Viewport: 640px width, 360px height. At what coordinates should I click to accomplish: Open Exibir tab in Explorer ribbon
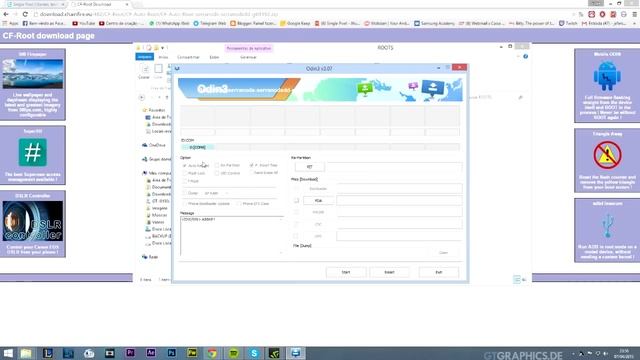pos(214,57)
